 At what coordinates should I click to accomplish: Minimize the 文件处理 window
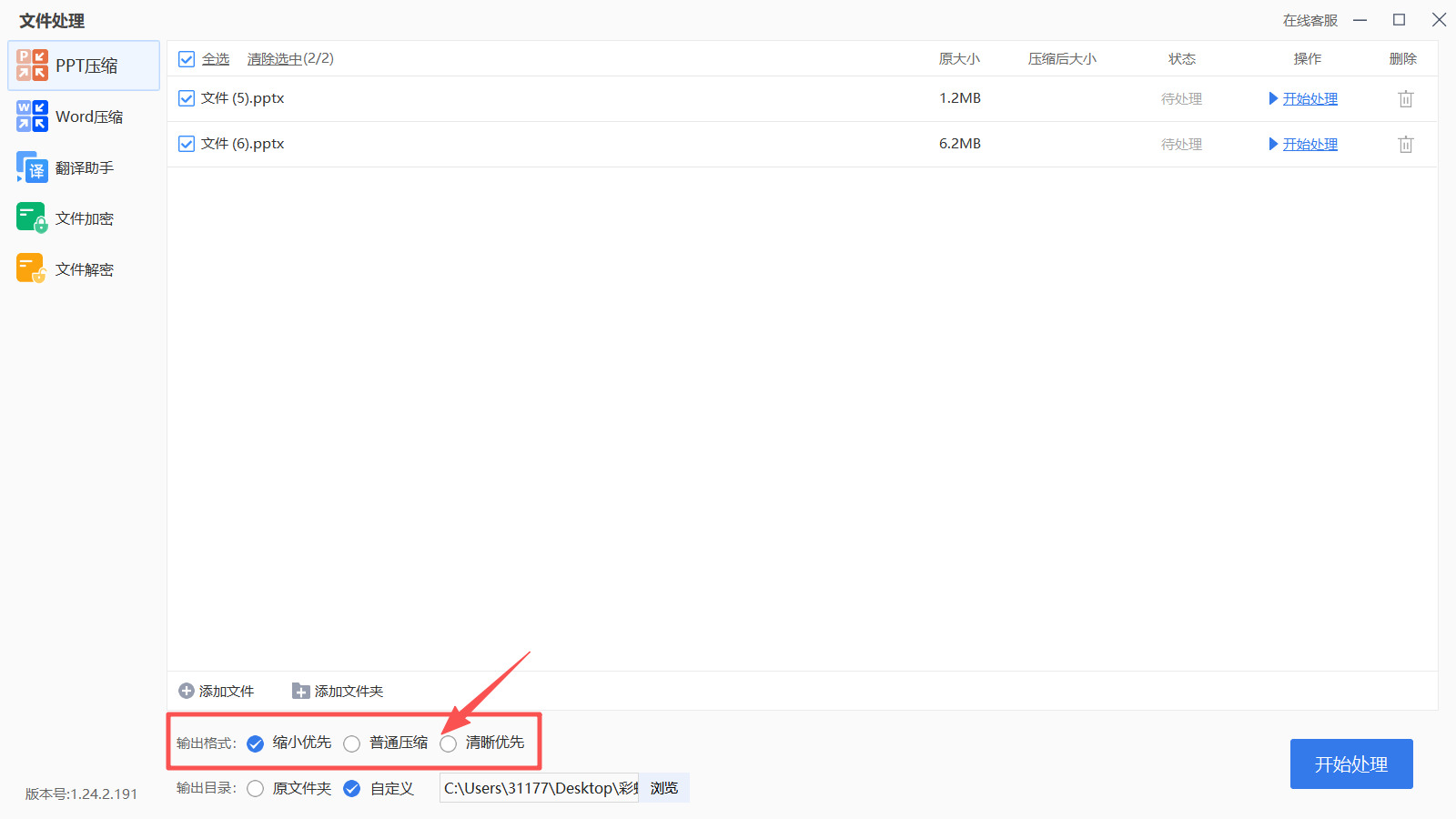pyautogui.click(x=1360, y=20)
